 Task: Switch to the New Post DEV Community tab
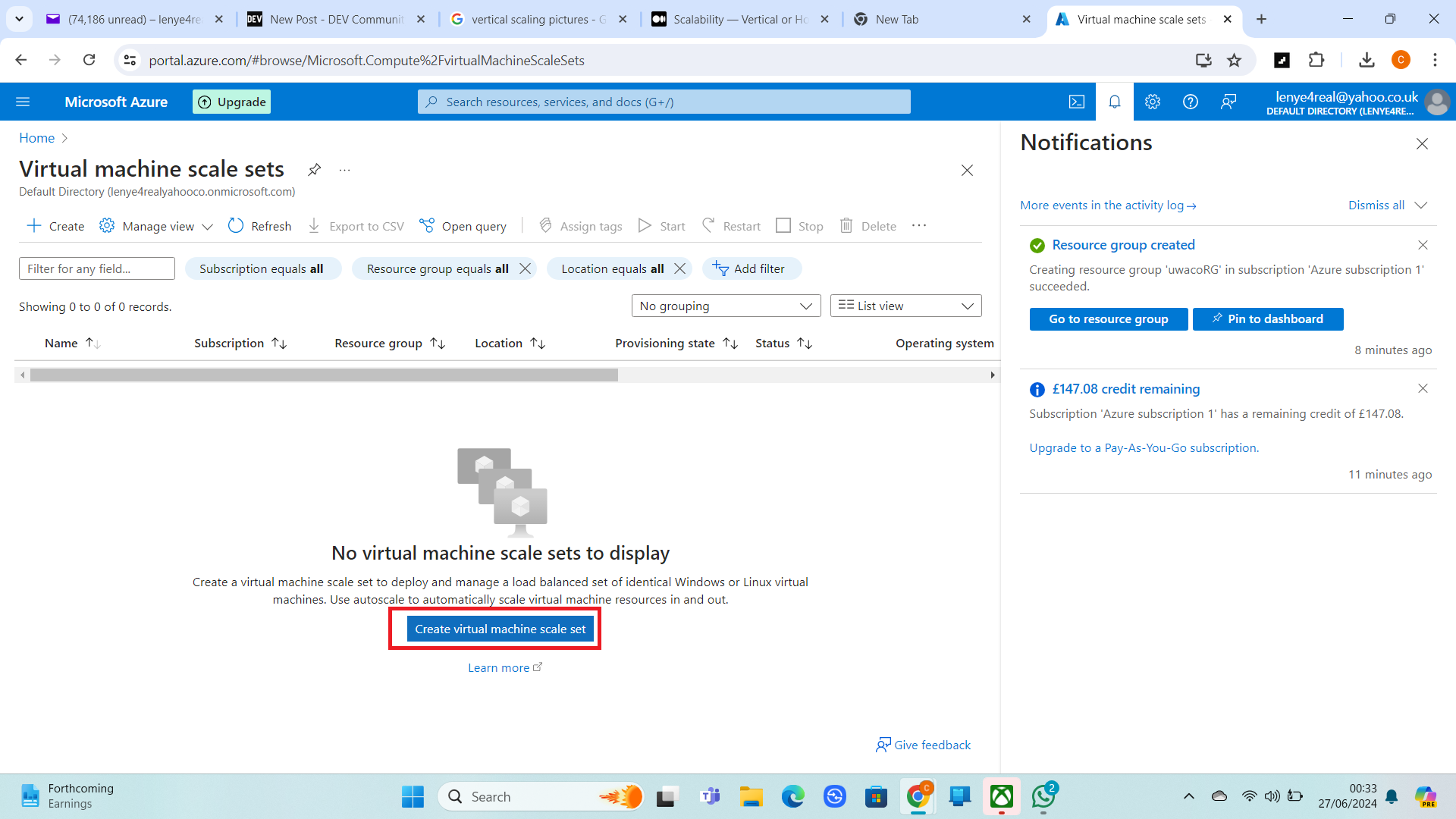point(336,19)
